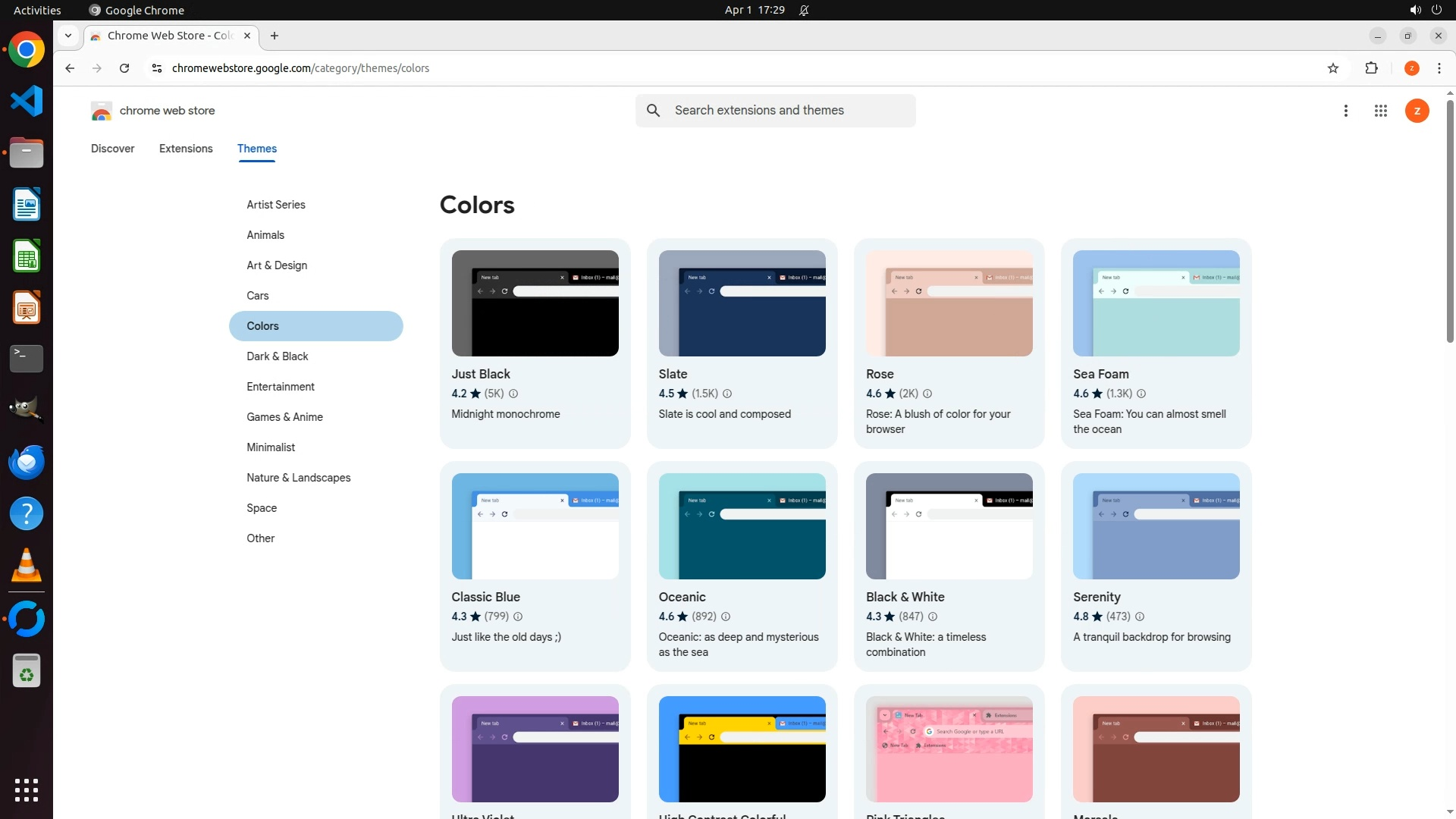Open the Google apps grid icon

point(1380,111)
